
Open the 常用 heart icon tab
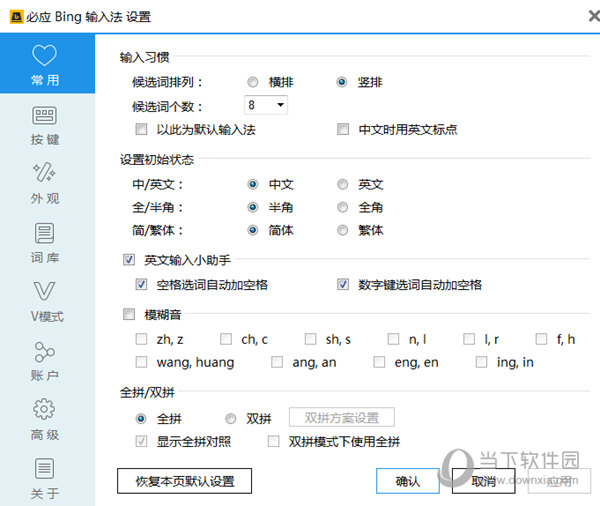click(47, 64)
